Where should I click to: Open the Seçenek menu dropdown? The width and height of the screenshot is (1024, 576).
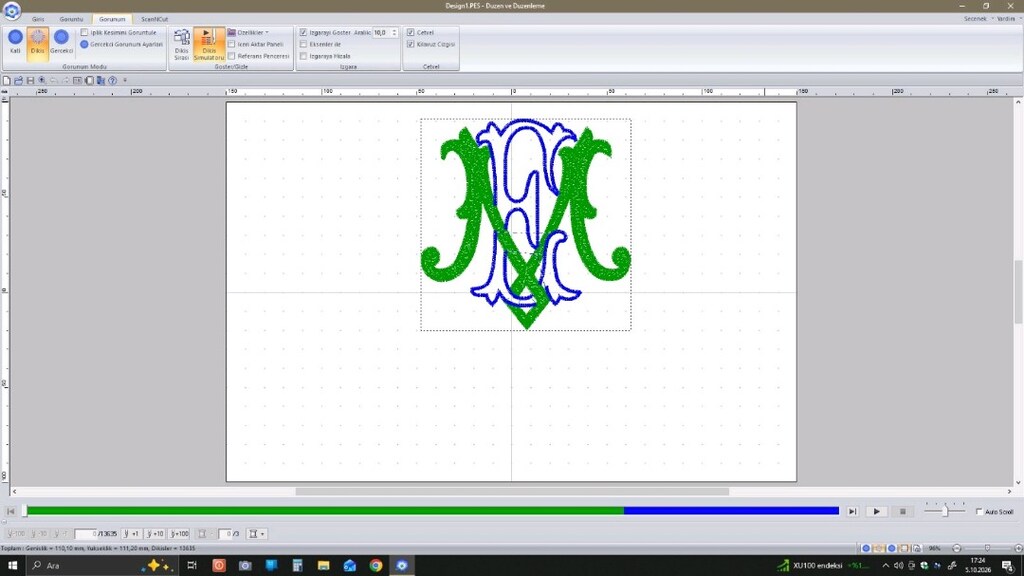(978, 18)
